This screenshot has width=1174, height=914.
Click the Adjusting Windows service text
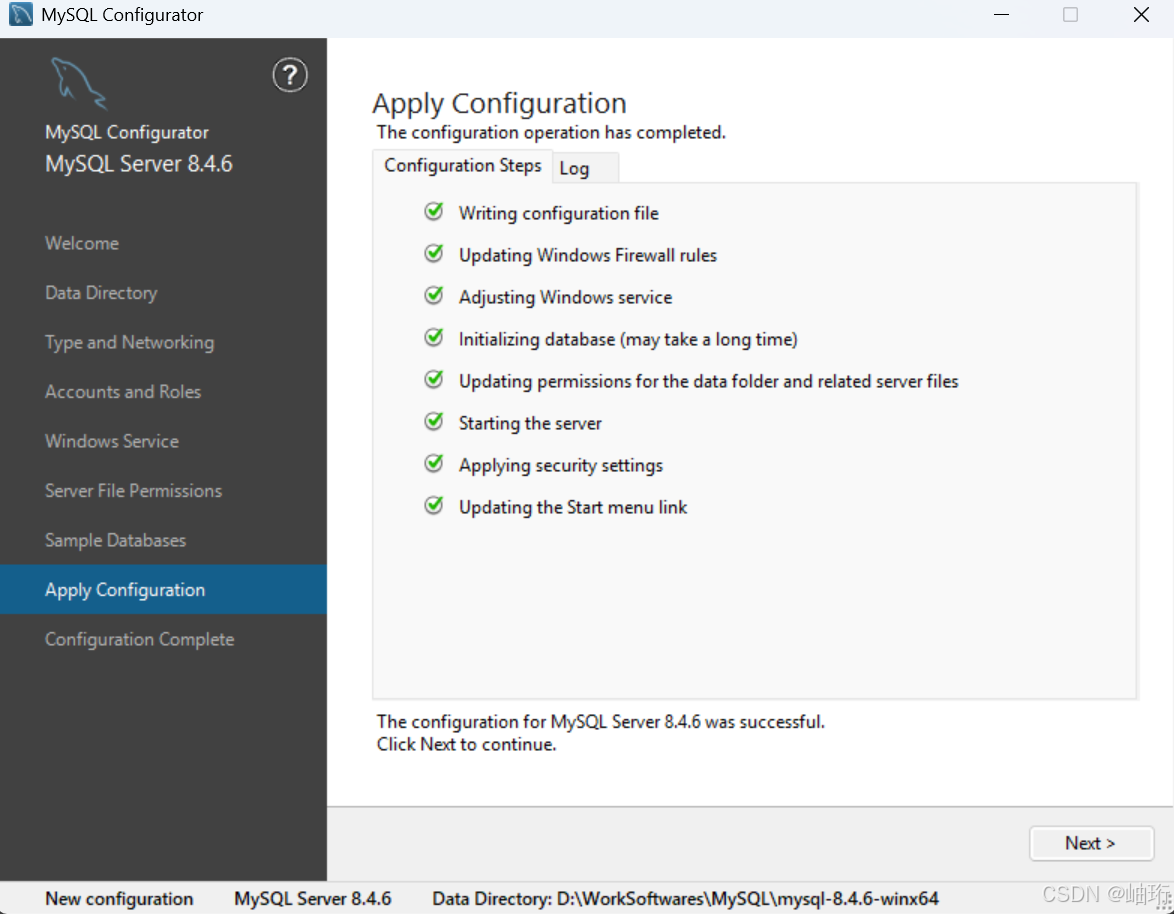(565, 297)
